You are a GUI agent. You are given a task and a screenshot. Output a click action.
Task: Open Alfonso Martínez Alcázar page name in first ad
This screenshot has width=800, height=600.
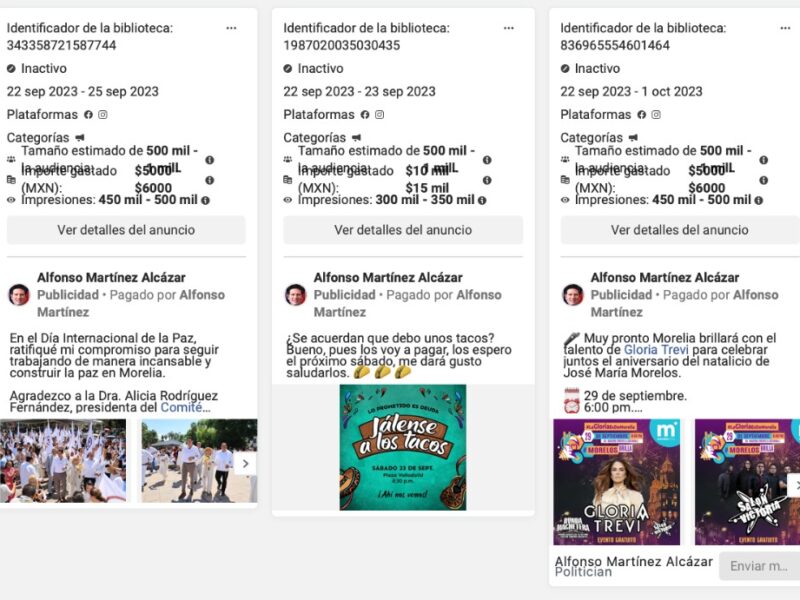point(111,278)
